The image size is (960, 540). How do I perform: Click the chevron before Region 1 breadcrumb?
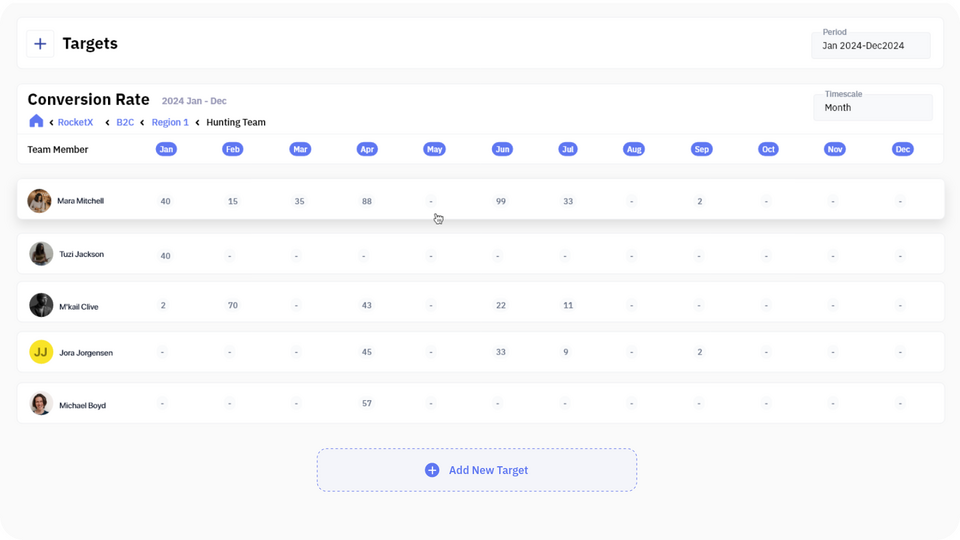[x=142, y=122]
